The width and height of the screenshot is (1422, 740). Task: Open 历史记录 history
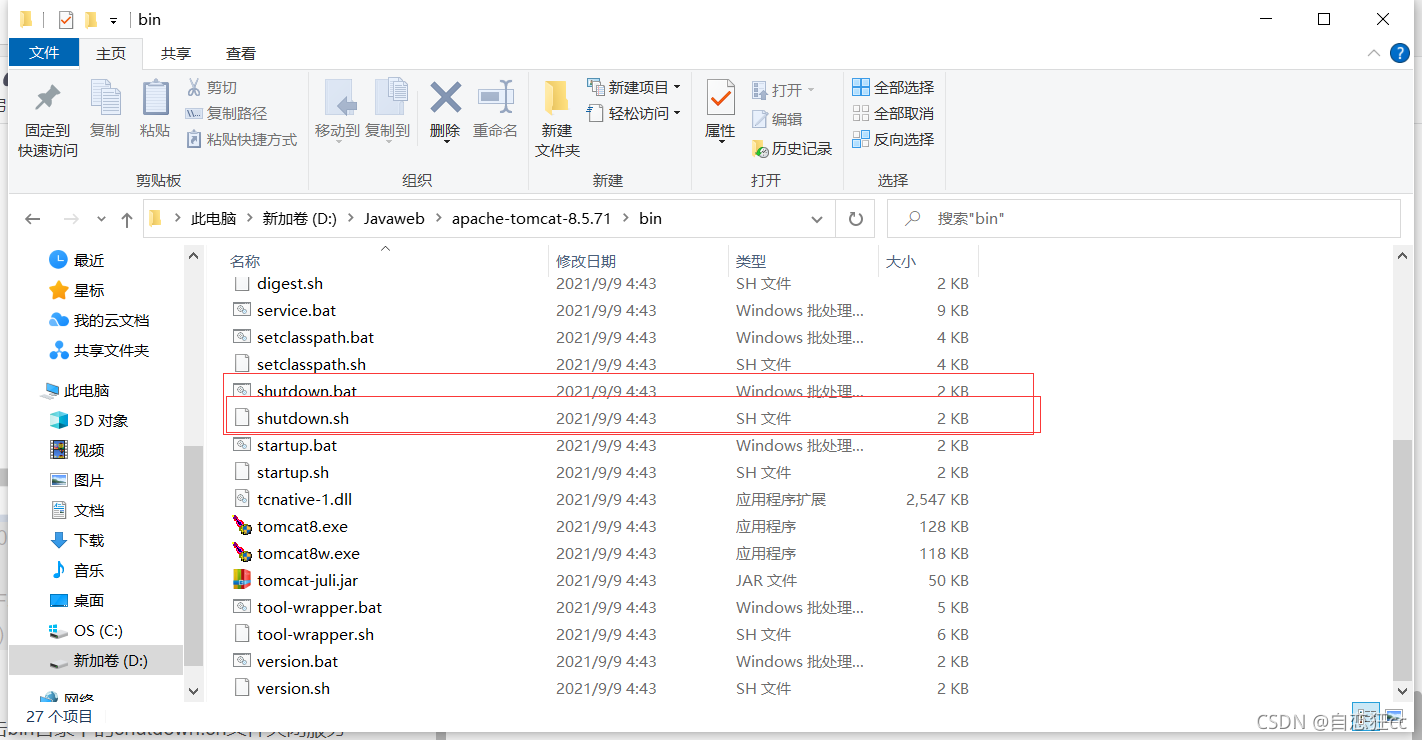[x=791, y=148]
